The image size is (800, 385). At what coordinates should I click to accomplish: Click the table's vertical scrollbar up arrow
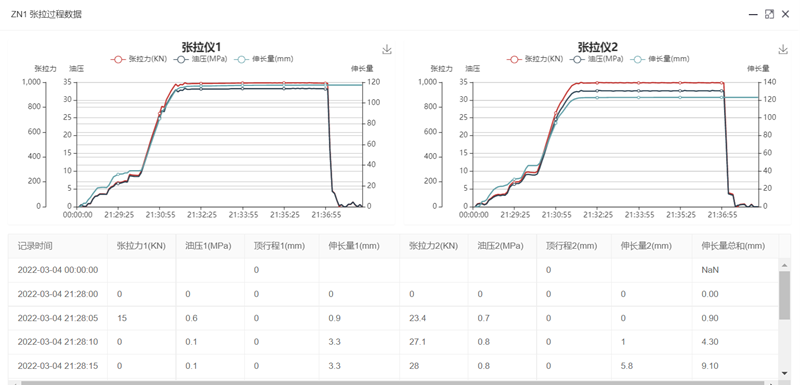tap(784, 264)
